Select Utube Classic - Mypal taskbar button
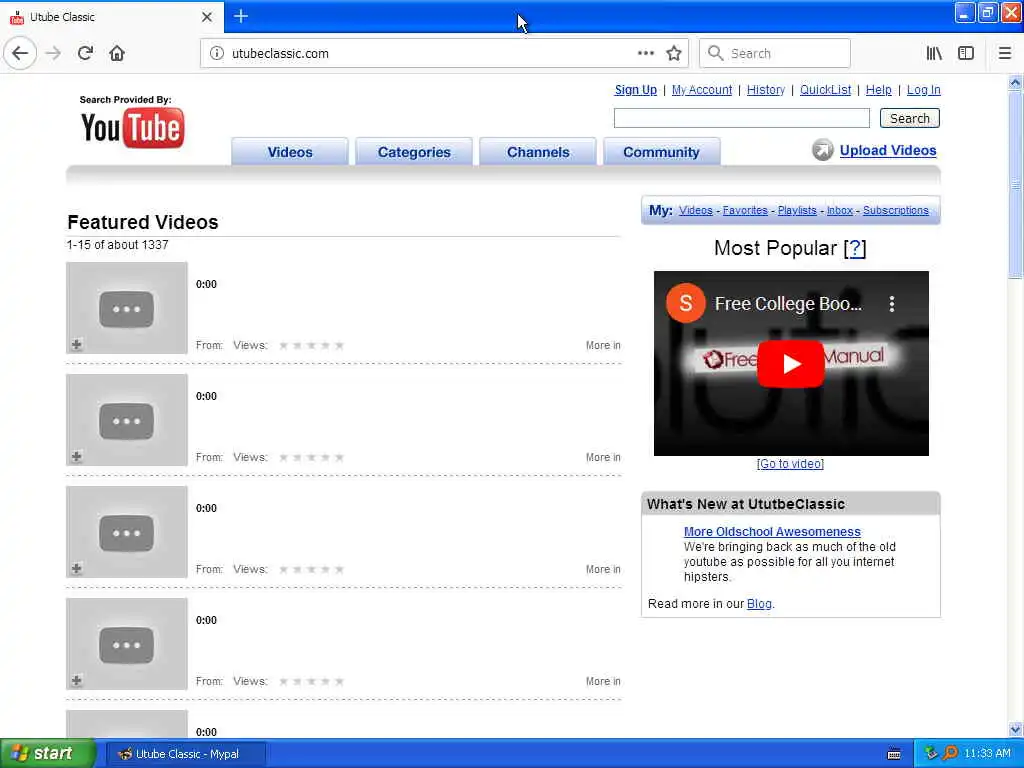 pos(185,754)
